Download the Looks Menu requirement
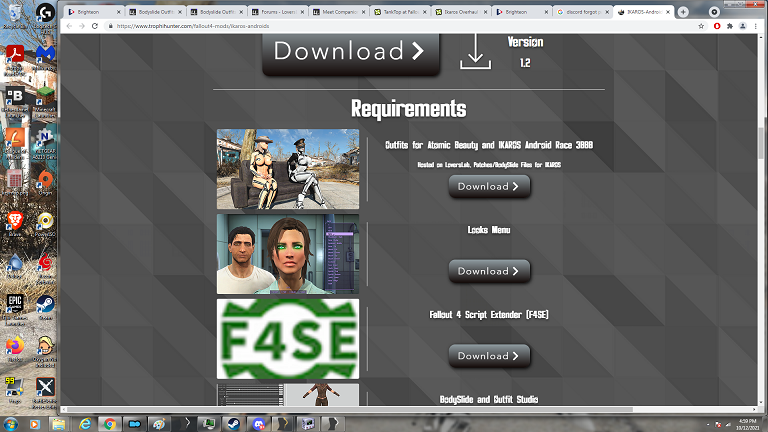This screenshot has width=768, height=432. 489,271
